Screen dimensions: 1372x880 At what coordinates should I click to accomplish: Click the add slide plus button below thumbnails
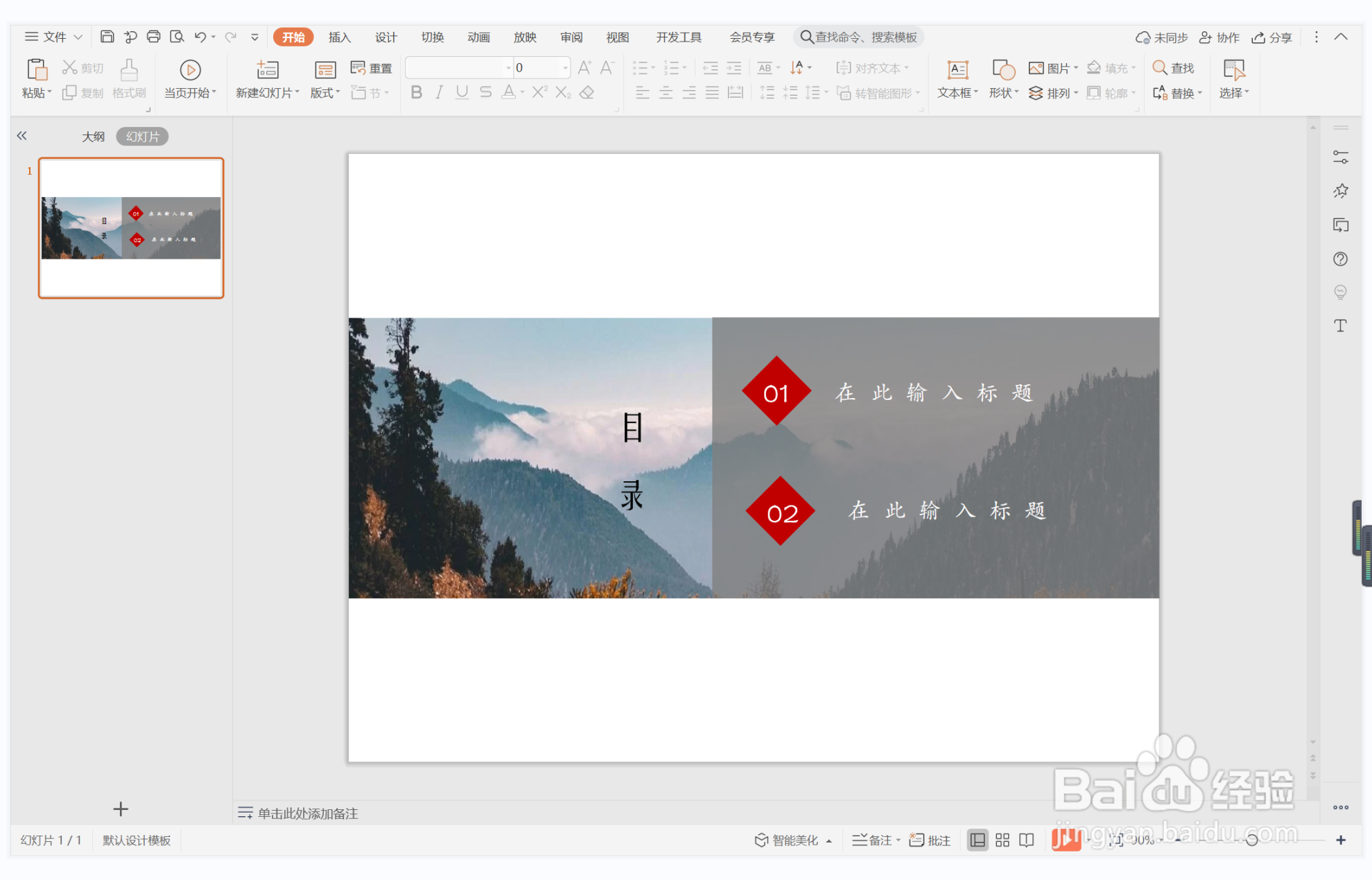(121, 809)
